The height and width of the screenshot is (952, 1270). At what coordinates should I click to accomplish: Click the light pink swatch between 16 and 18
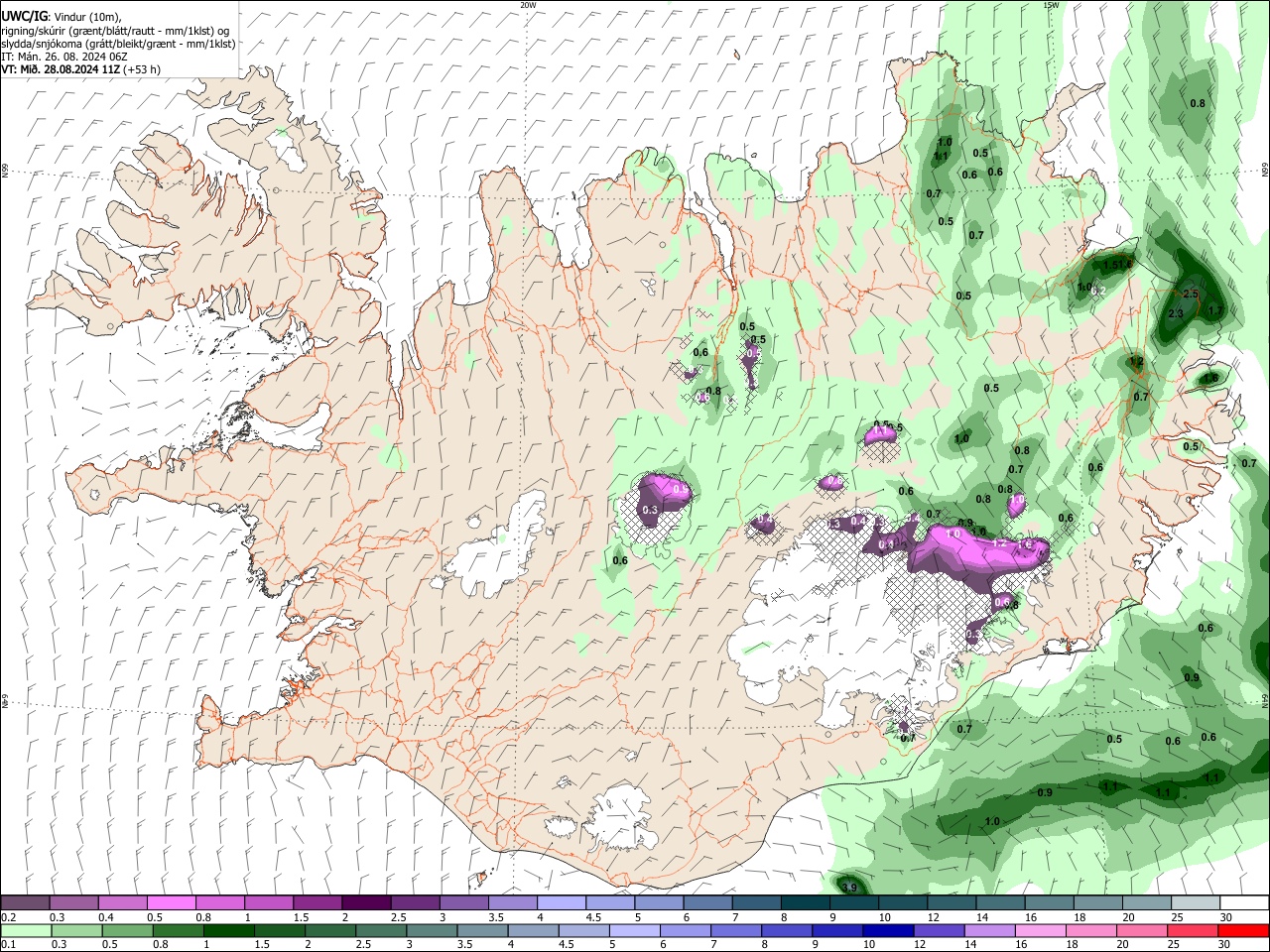[1041, 930]
